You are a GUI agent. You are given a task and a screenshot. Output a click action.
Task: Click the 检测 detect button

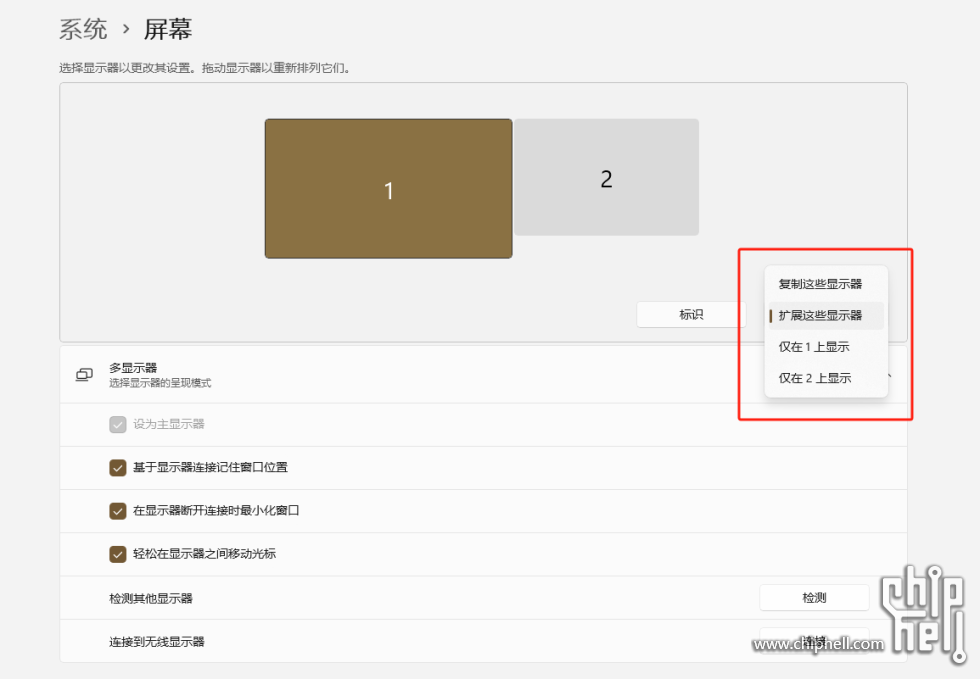coord(814,598)
